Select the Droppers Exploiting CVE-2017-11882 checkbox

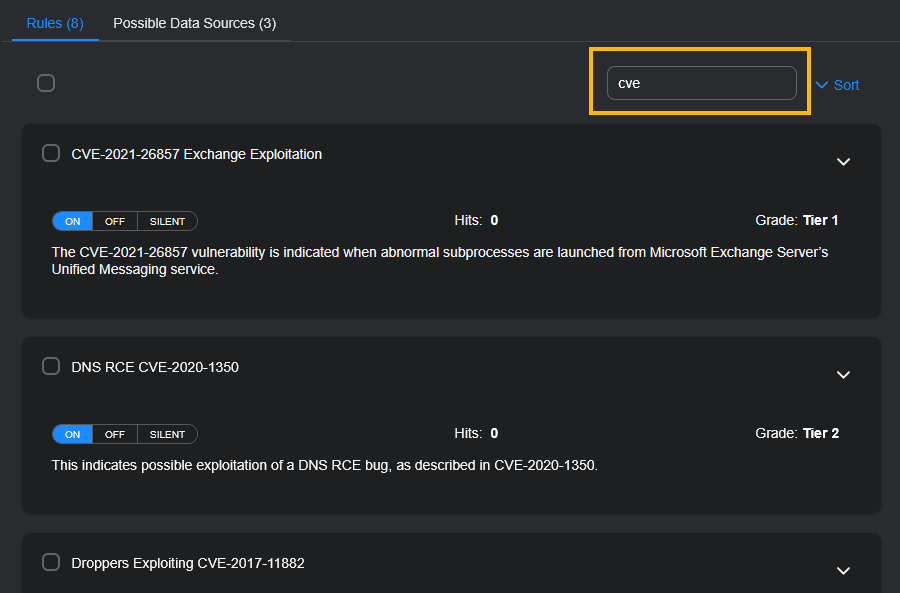[51, 562]
